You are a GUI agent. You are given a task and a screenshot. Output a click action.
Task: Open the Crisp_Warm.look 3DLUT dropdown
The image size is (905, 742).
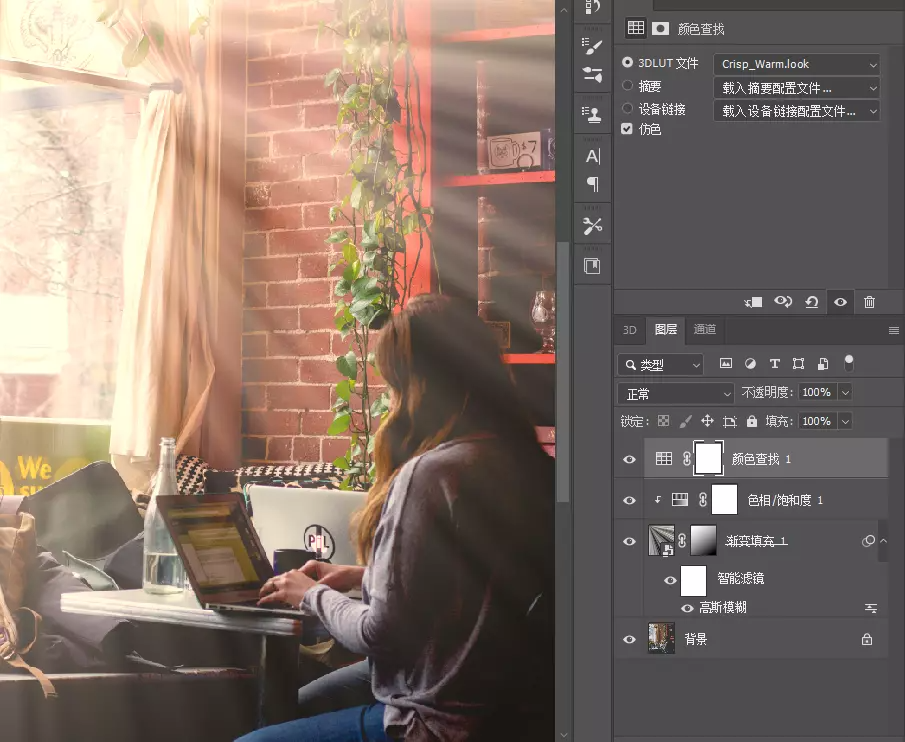(796, 64)
